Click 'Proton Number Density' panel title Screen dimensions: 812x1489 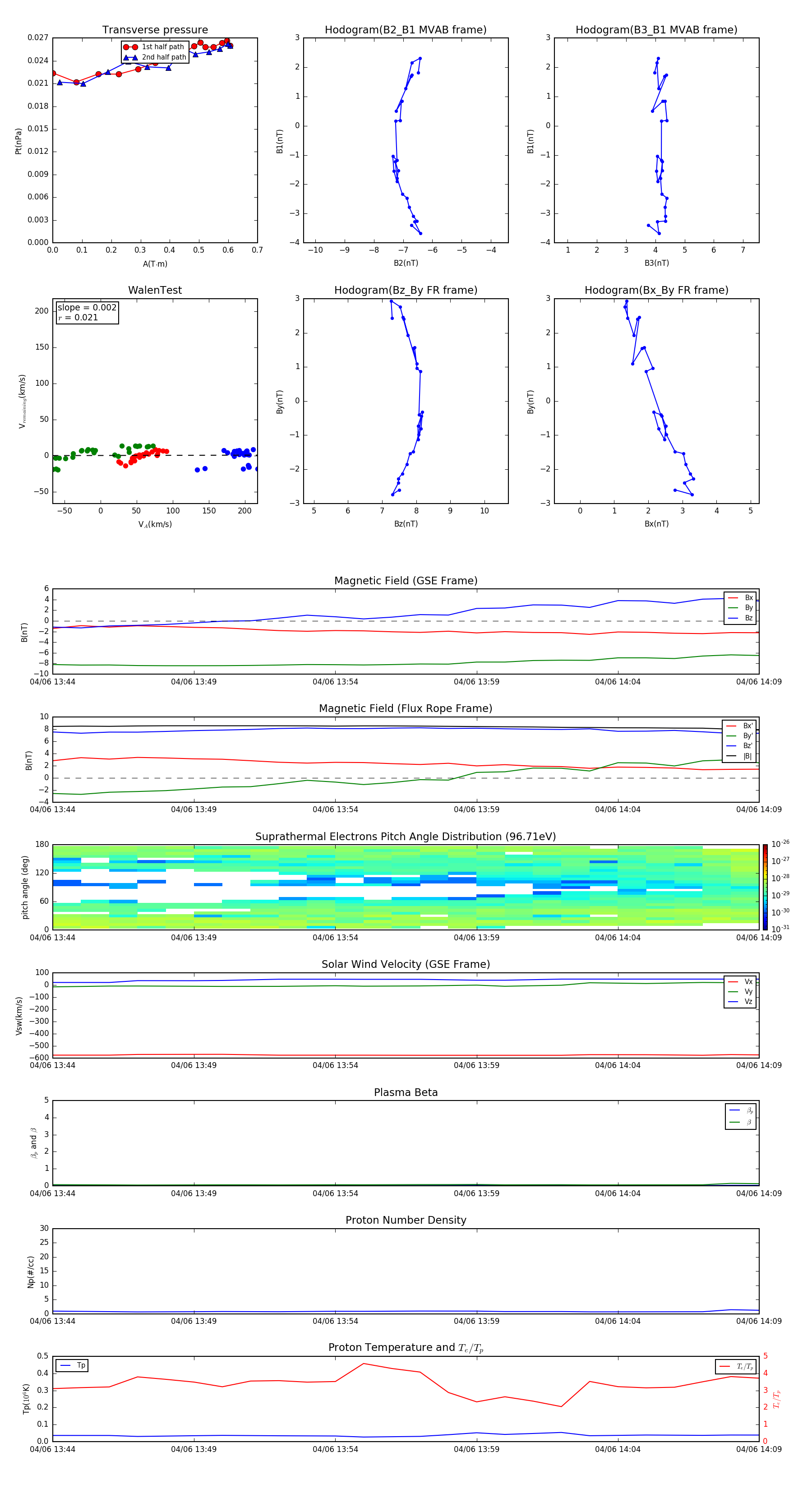[406, 1220]
